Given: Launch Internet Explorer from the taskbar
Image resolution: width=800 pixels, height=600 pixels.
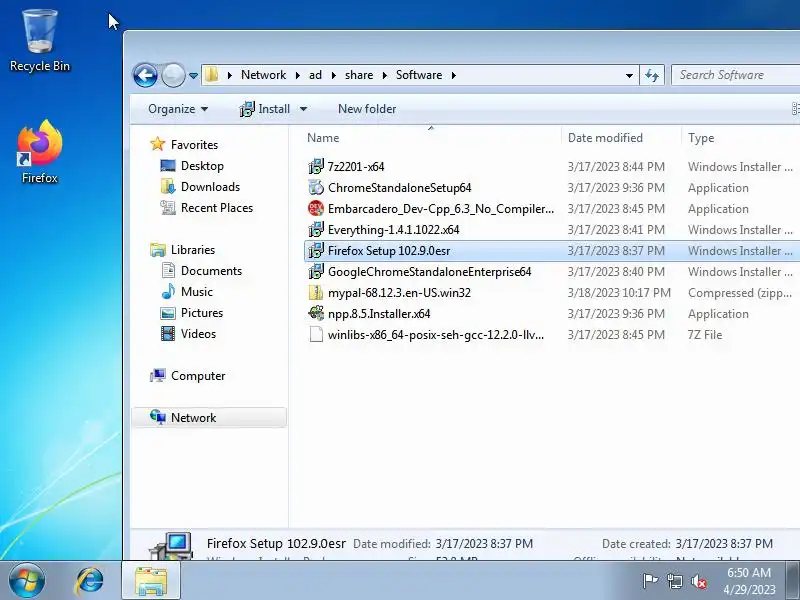Looking at the screenshot, I should pos(89,581).
